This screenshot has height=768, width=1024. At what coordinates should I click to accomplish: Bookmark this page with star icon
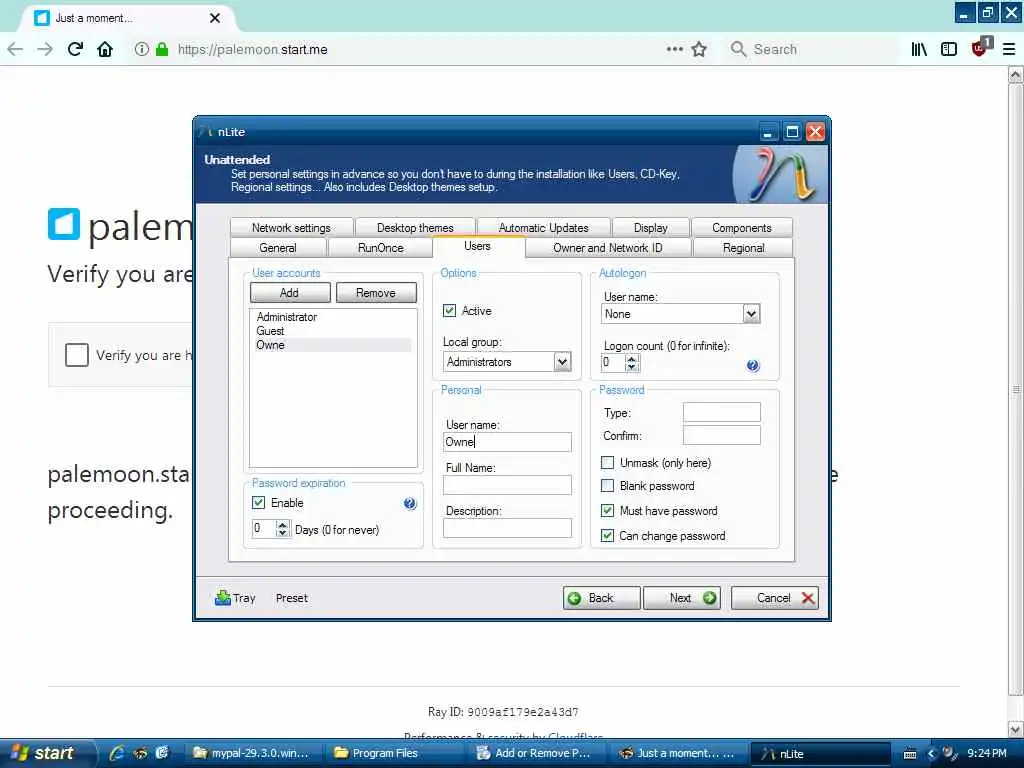coord(699,50)
